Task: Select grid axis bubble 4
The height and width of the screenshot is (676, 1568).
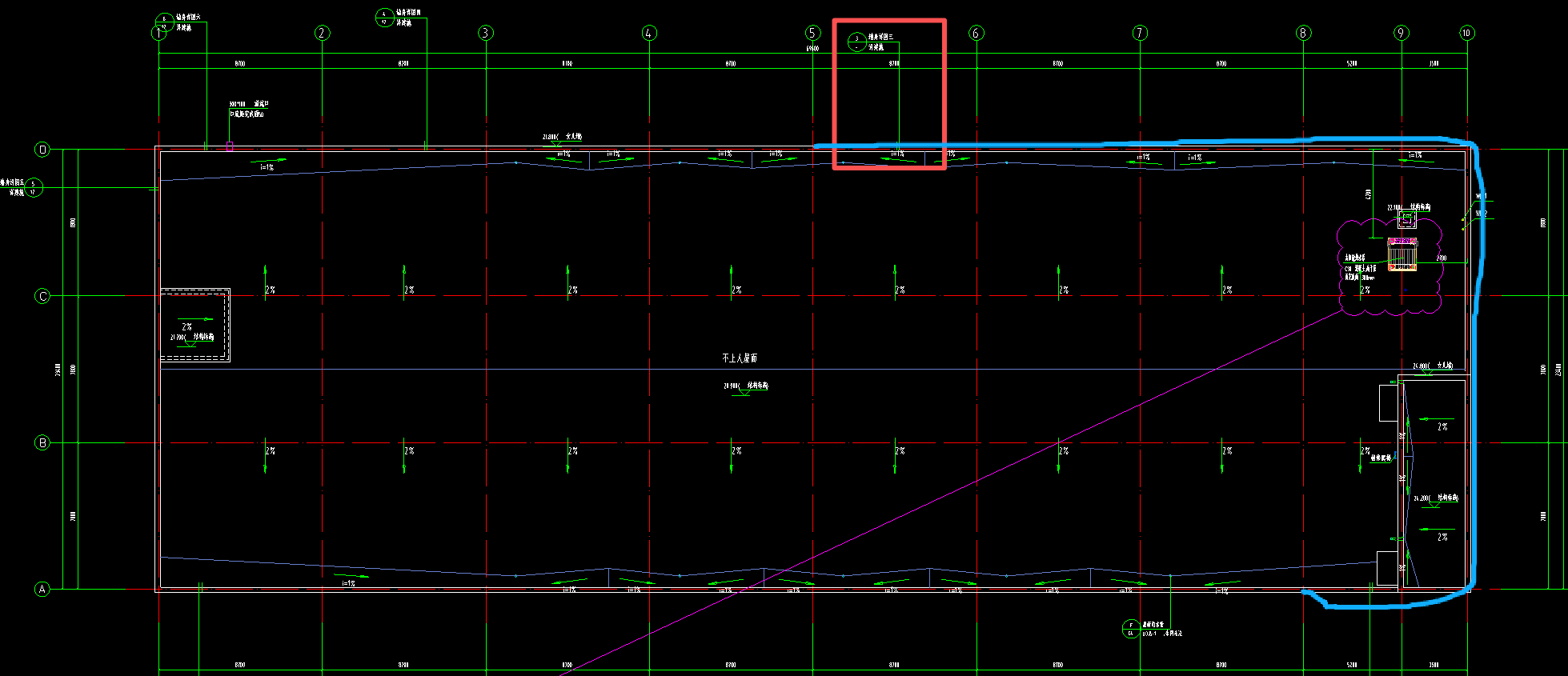Action: pyautogui.click(x=649, y=33)
